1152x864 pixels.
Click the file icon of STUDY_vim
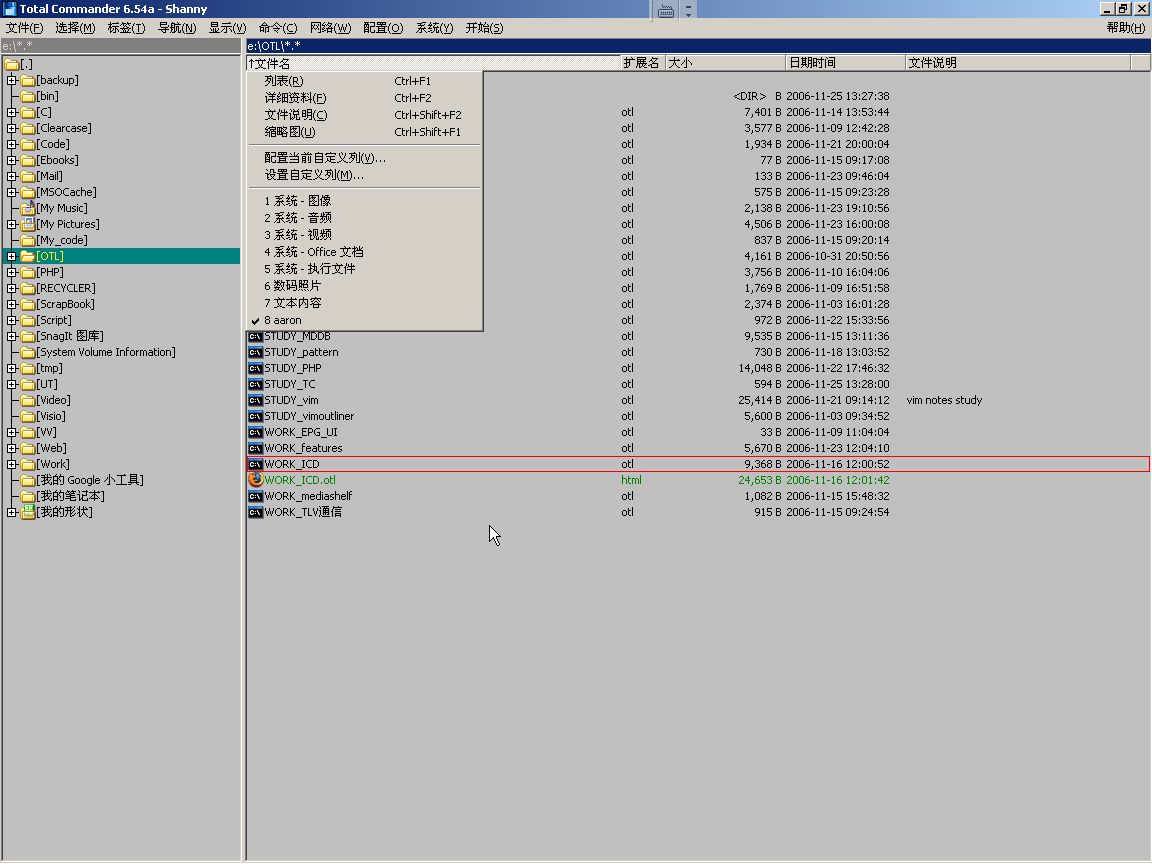[255, 400]
